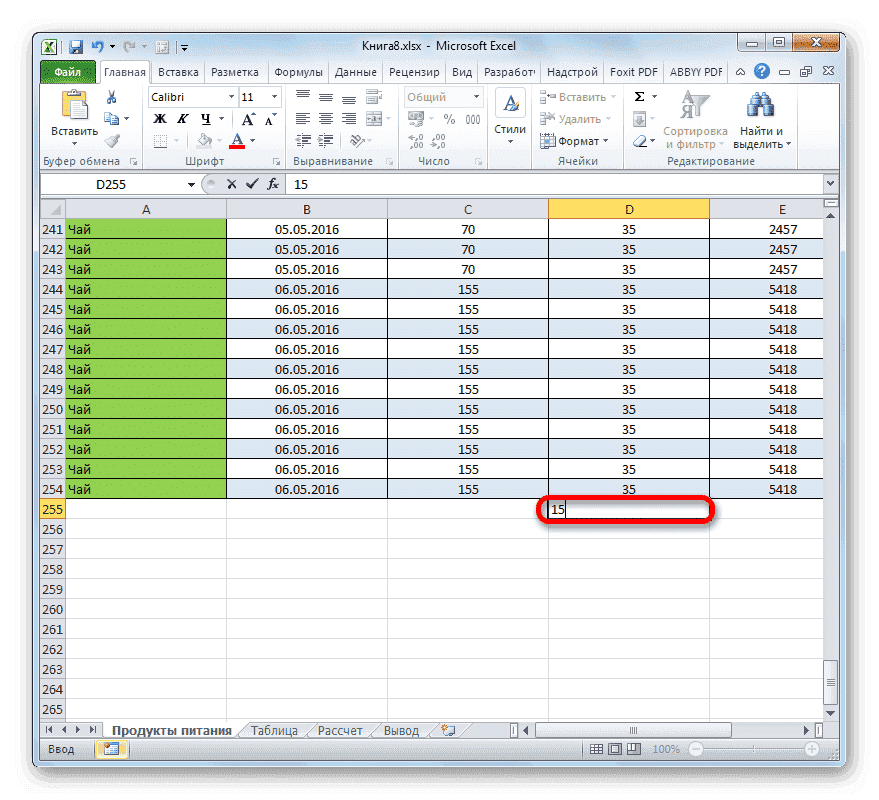
Task: Open the font color dropdown arrow
Action: coord(252,140)
